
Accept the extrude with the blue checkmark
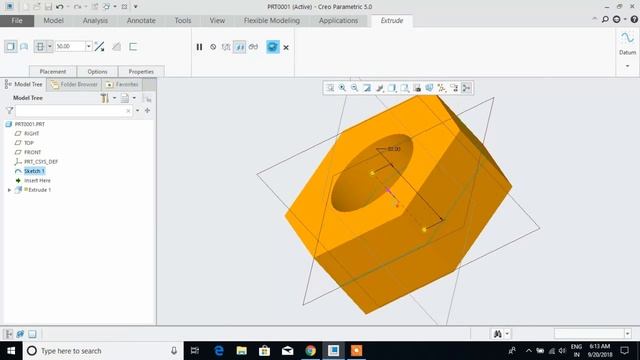273,47
